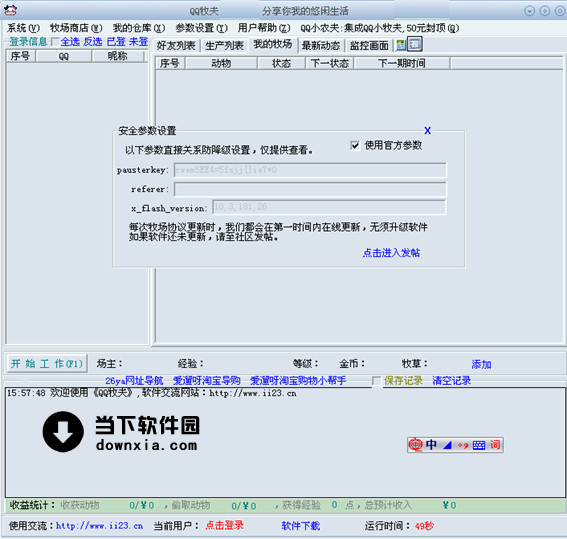Click the 状态 column header
Image resolution: width=567 pixels, height=539 pixels.
tap(281, 63)
